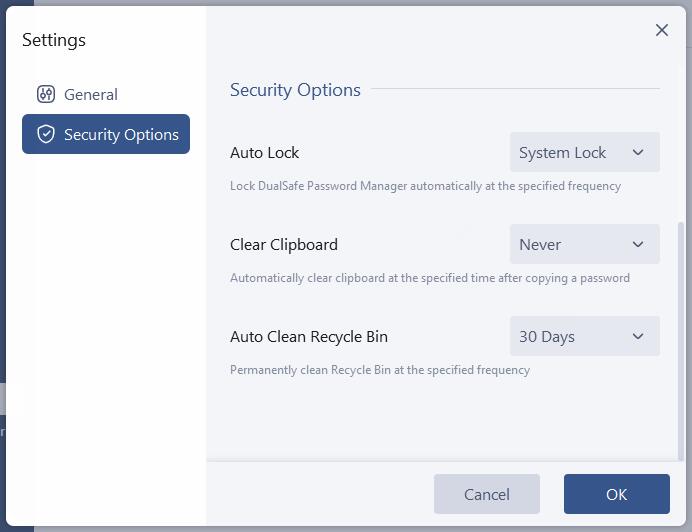Viewport: 692px width, 532px height.
Task: Click the Auto Lock description text
Action: [x=425, y=186]
